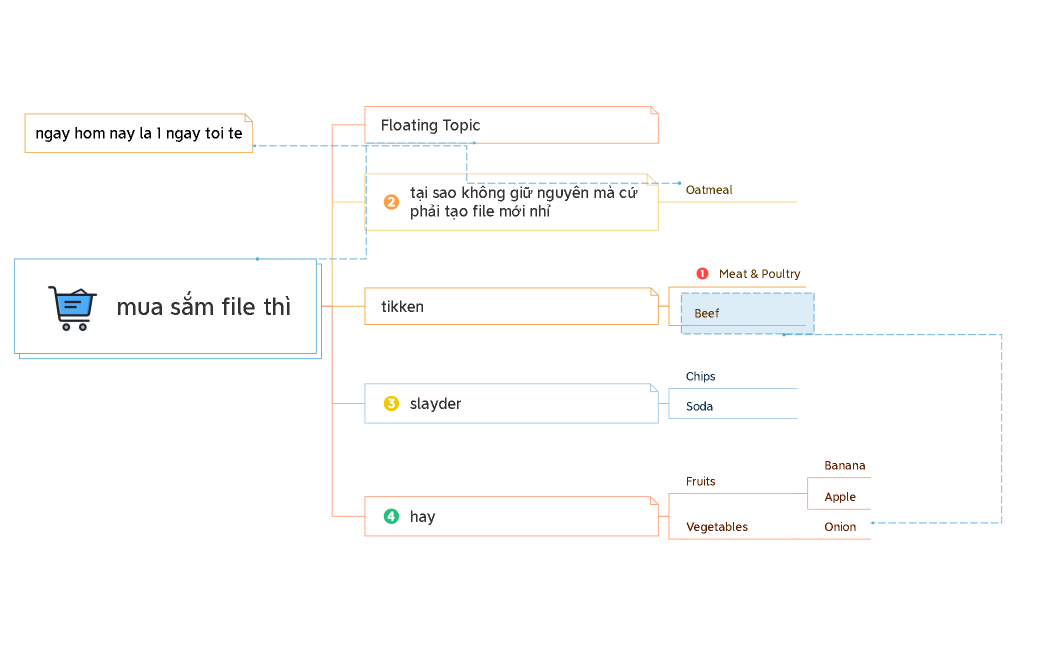Select the "Vegetables" subtopic
This screenshot has width=1048, height=650.
pos(716,527)
